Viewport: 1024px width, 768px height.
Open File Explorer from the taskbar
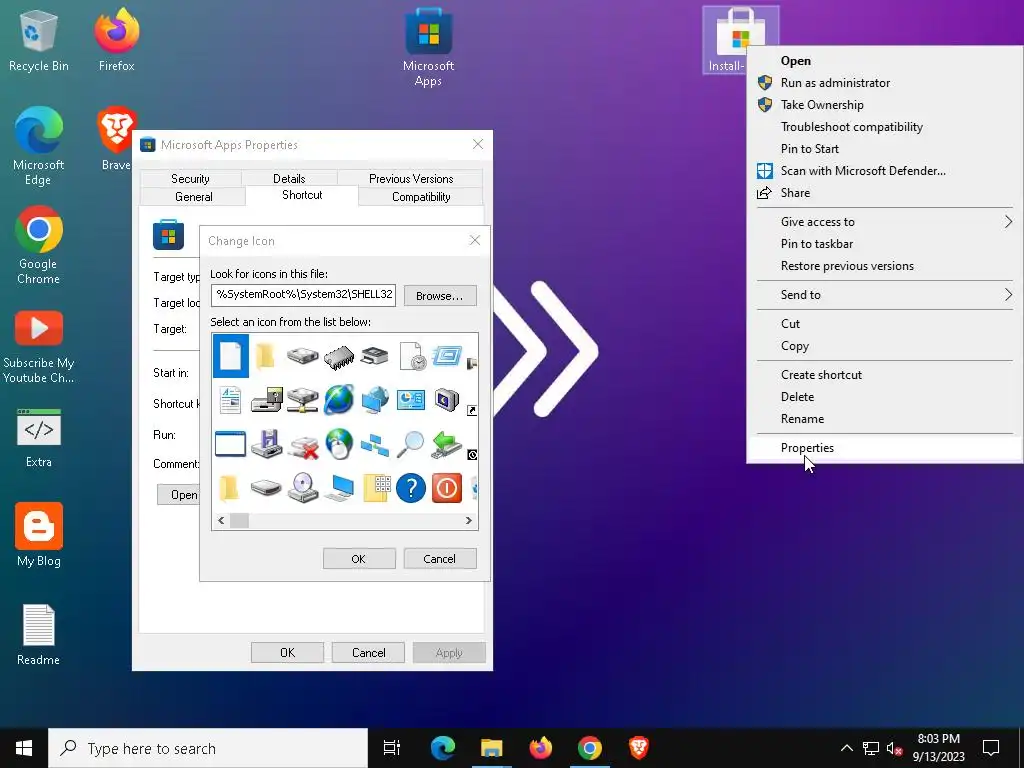[x=491, y=748]
